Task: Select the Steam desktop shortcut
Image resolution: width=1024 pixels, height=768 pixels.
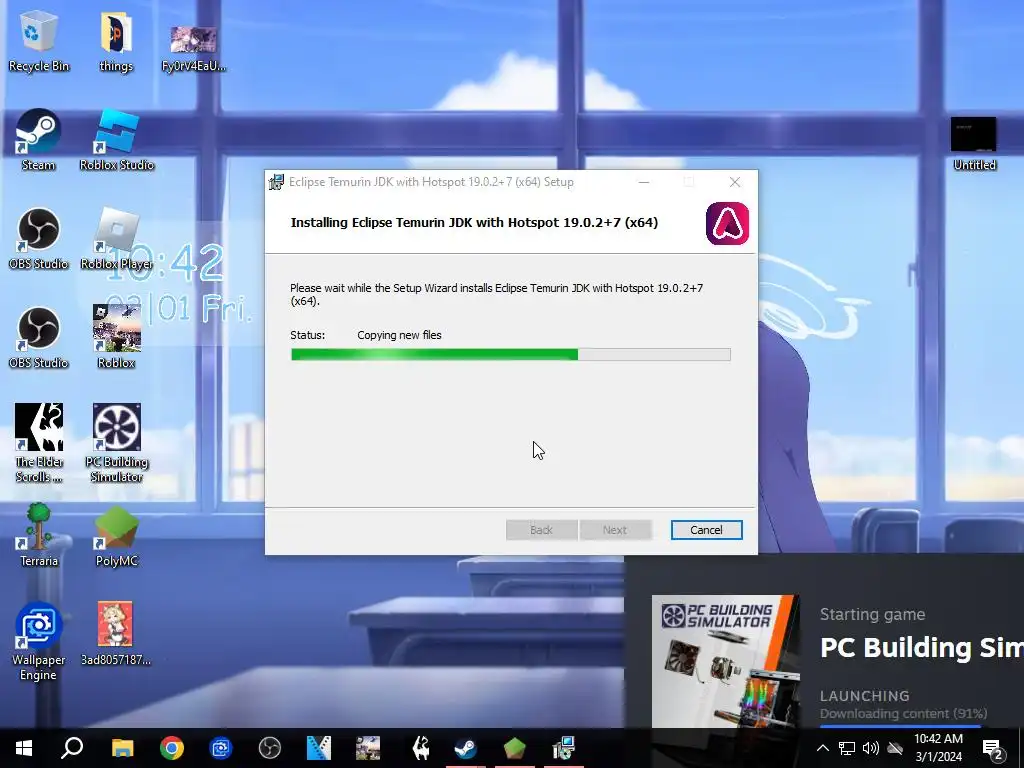Action: coord(39,139)
